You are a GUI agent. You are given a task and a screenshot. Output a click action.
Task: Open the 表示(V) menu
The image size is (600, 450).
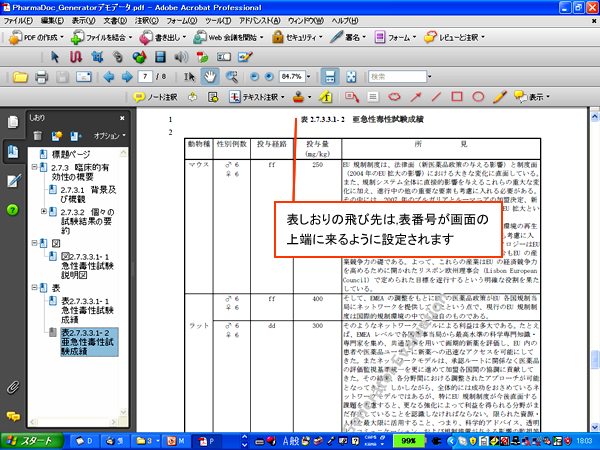(x=83, y=21)
